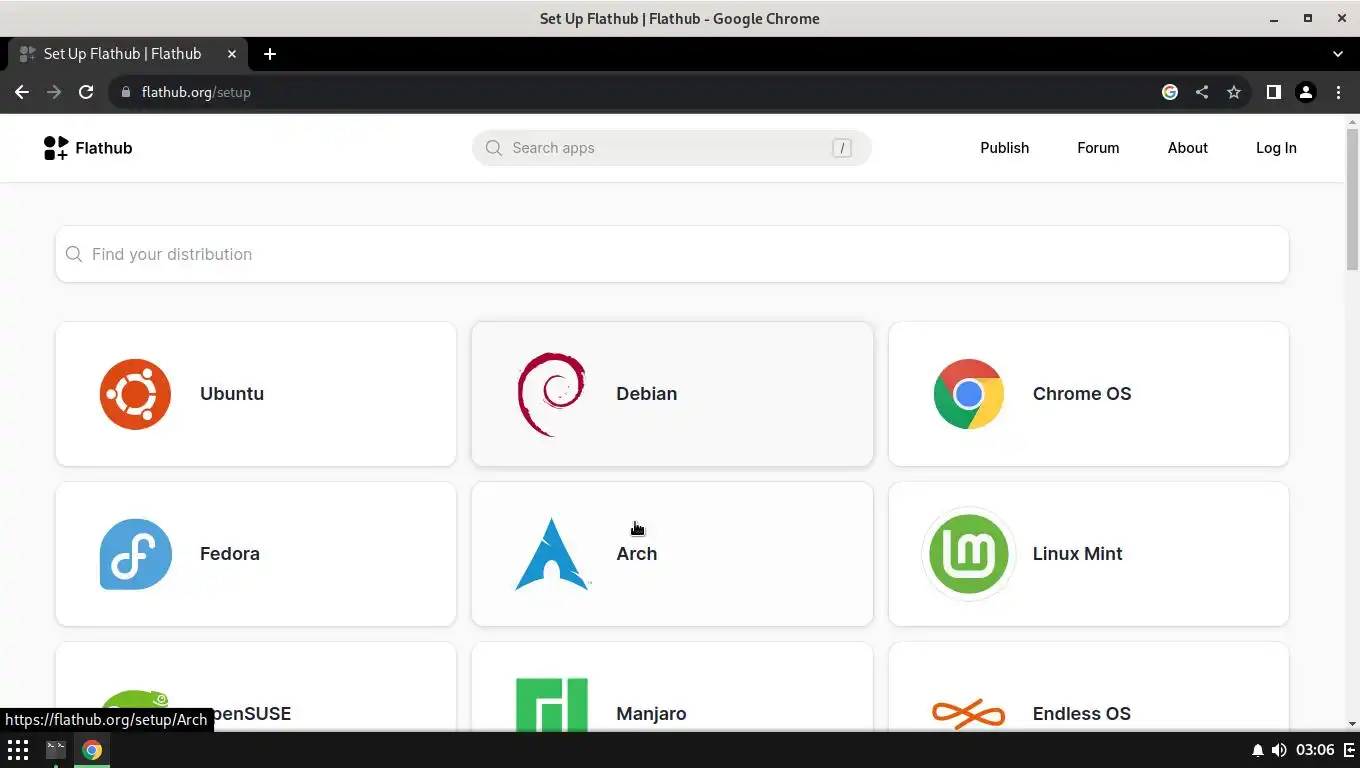Select the Debian swirl logo

[551, 394]
